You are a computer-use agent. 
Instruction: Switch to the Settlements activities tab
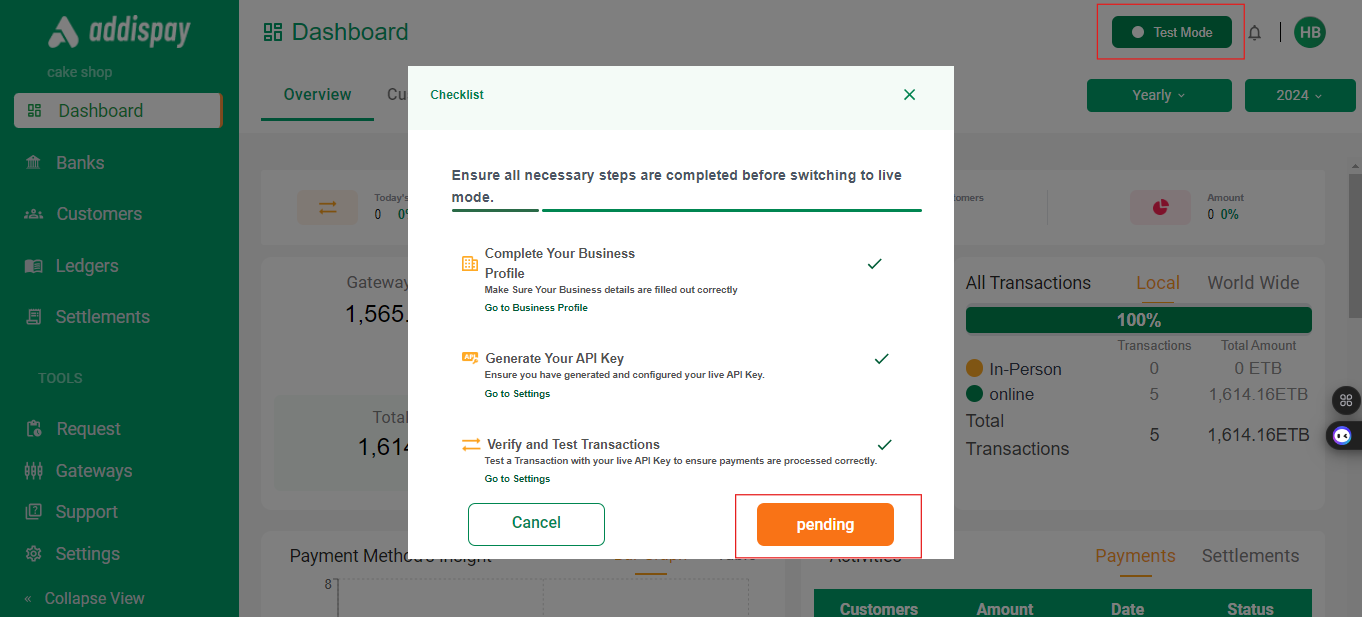point(1250,556)
